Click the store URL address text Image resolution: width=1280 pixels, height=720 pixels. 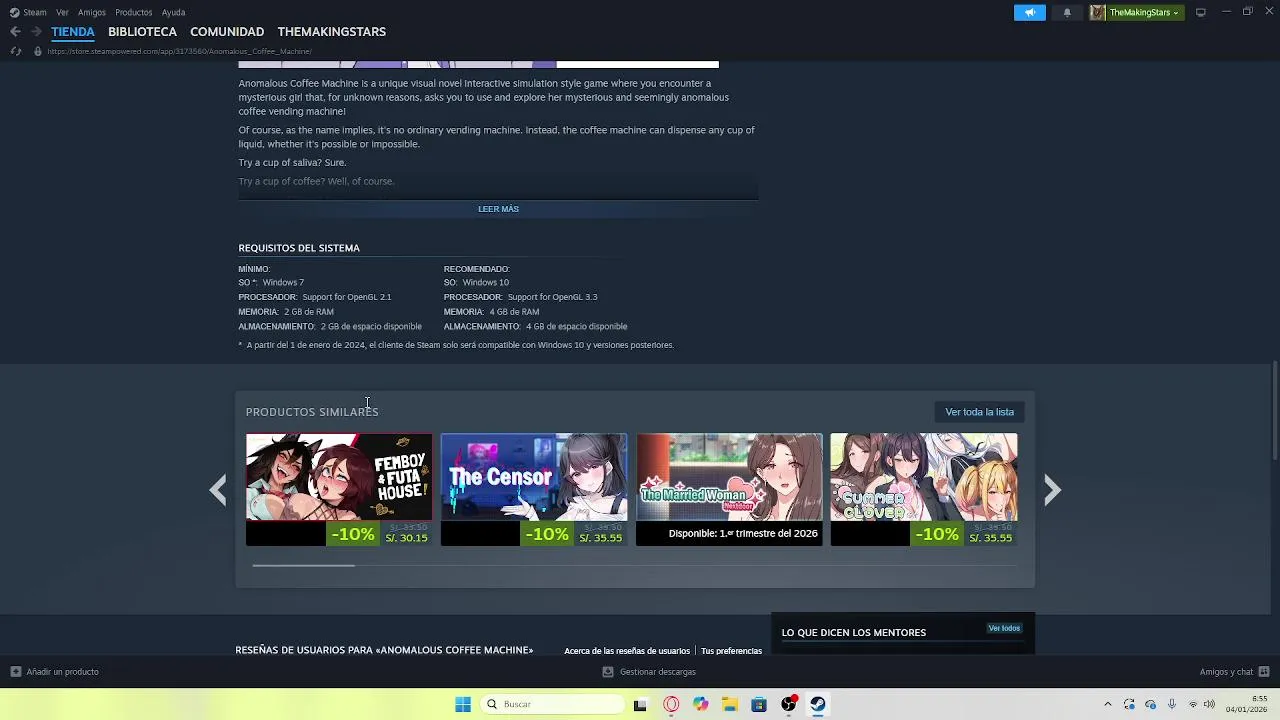(x=179, y=51)
